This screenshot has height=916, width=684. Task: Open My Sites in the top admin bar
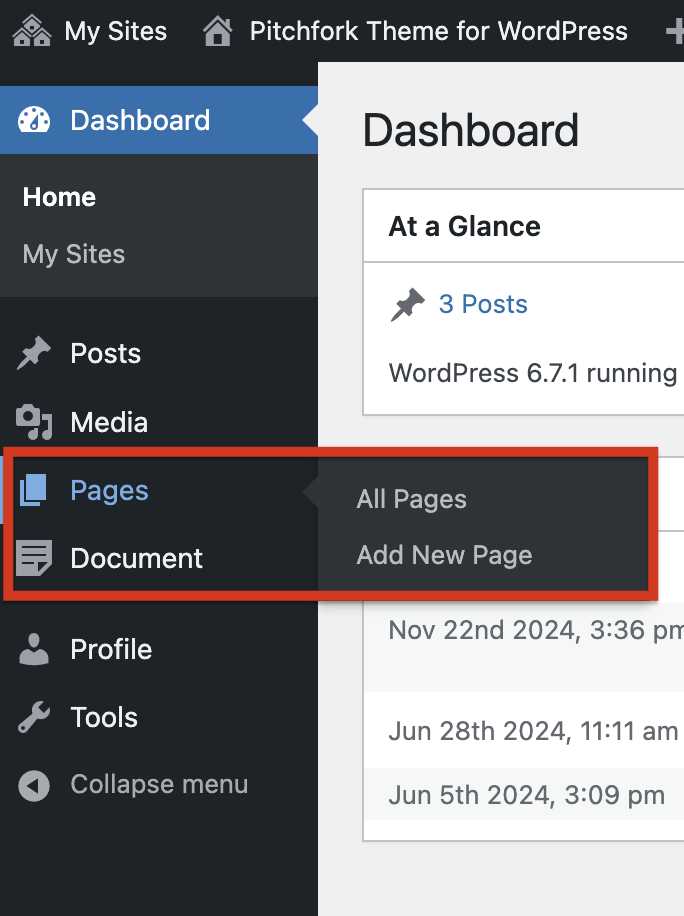pyautogui.click(x=116, y=31)
